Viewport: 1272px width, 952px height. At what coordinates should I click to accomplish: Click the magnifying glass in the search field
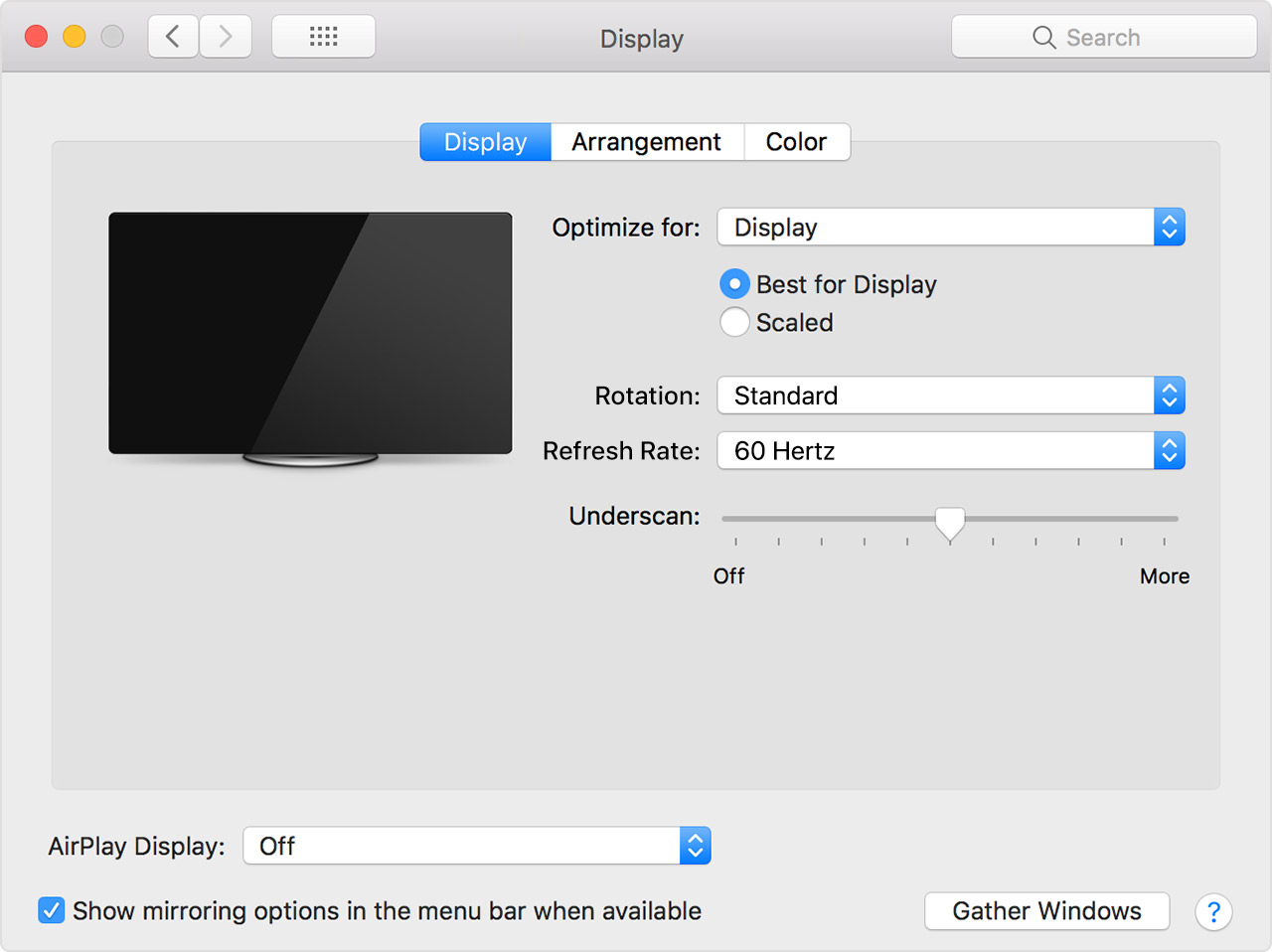coord(1043,37)
